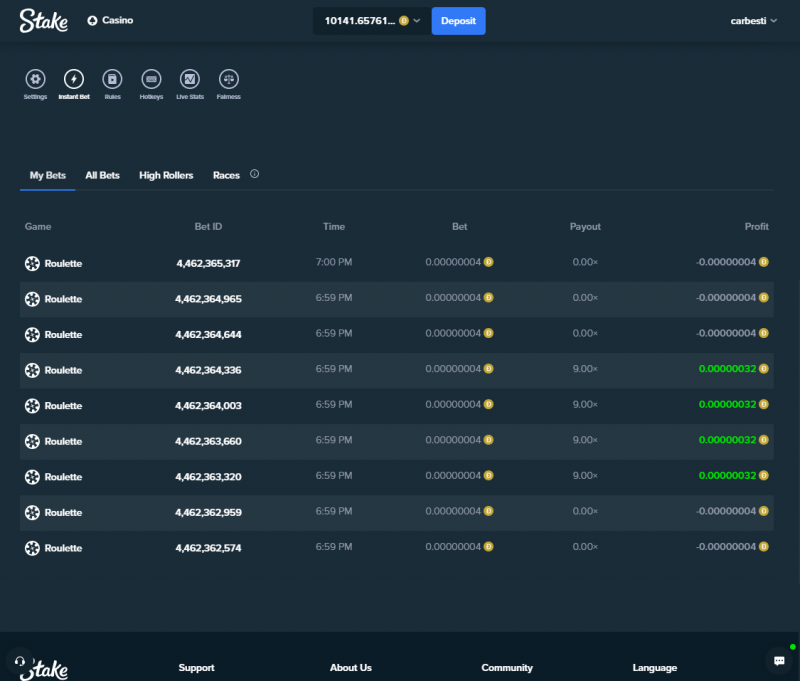The width and height of the screenshot is (800, 681).
Task: Open the Hotkeys keyboard icon
Action: tap(152, 79)
